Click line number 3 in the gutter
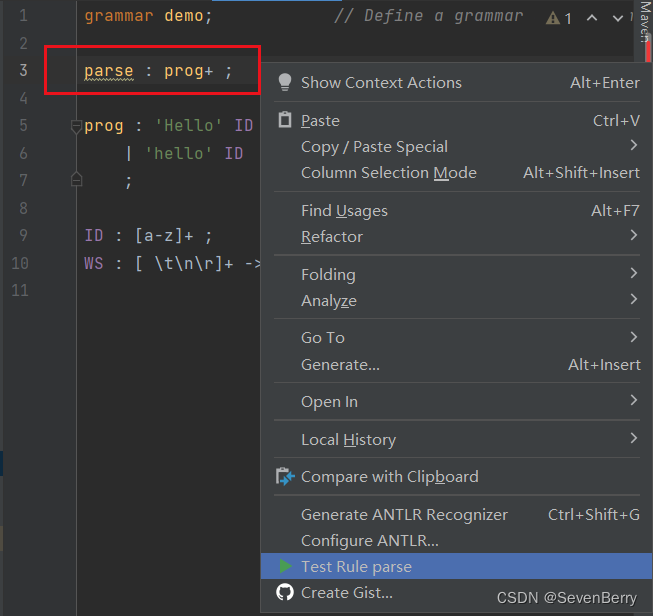 [23, 70]
